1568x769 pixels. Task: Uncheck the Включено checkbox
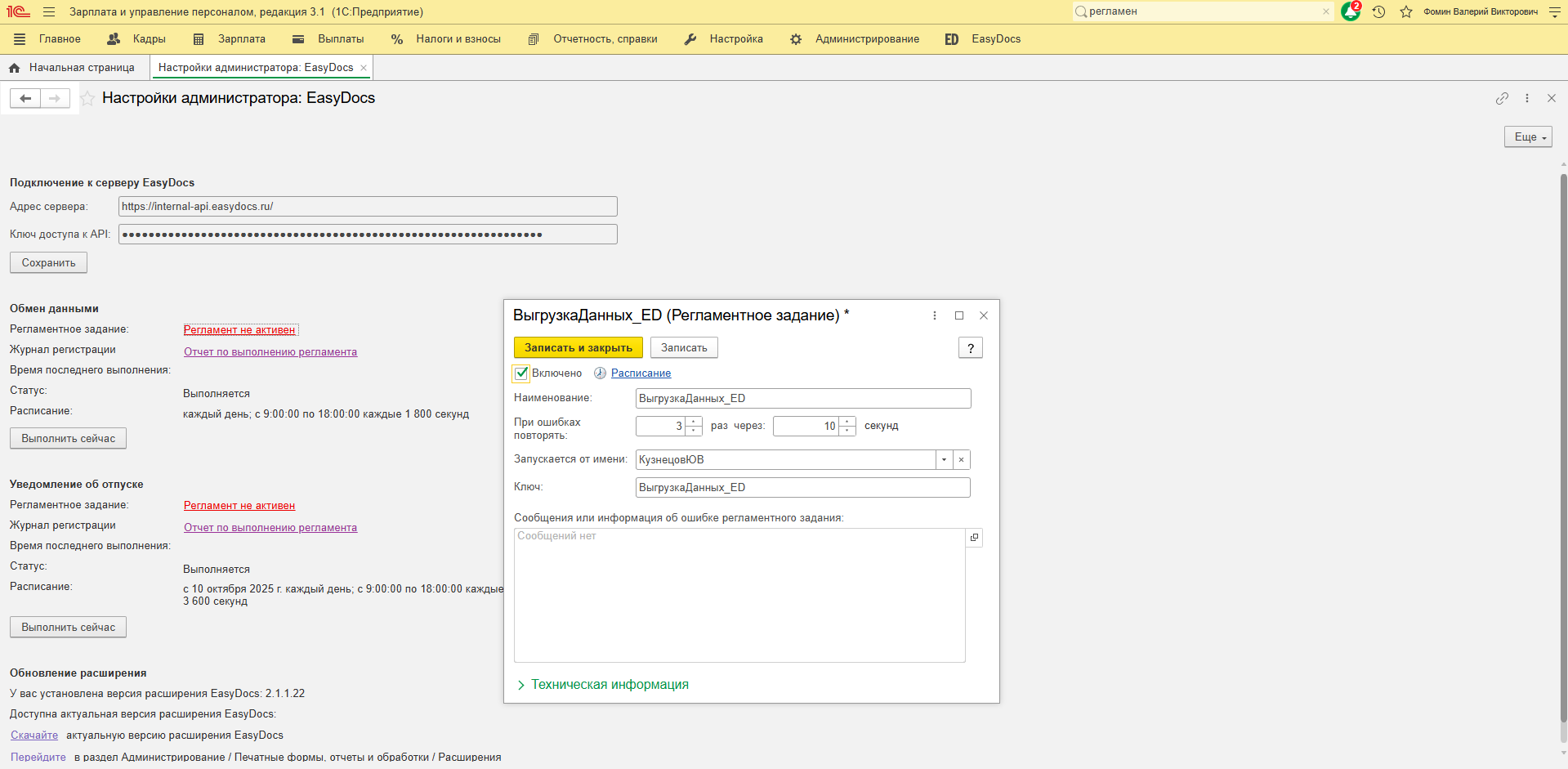tap(521, 373)
